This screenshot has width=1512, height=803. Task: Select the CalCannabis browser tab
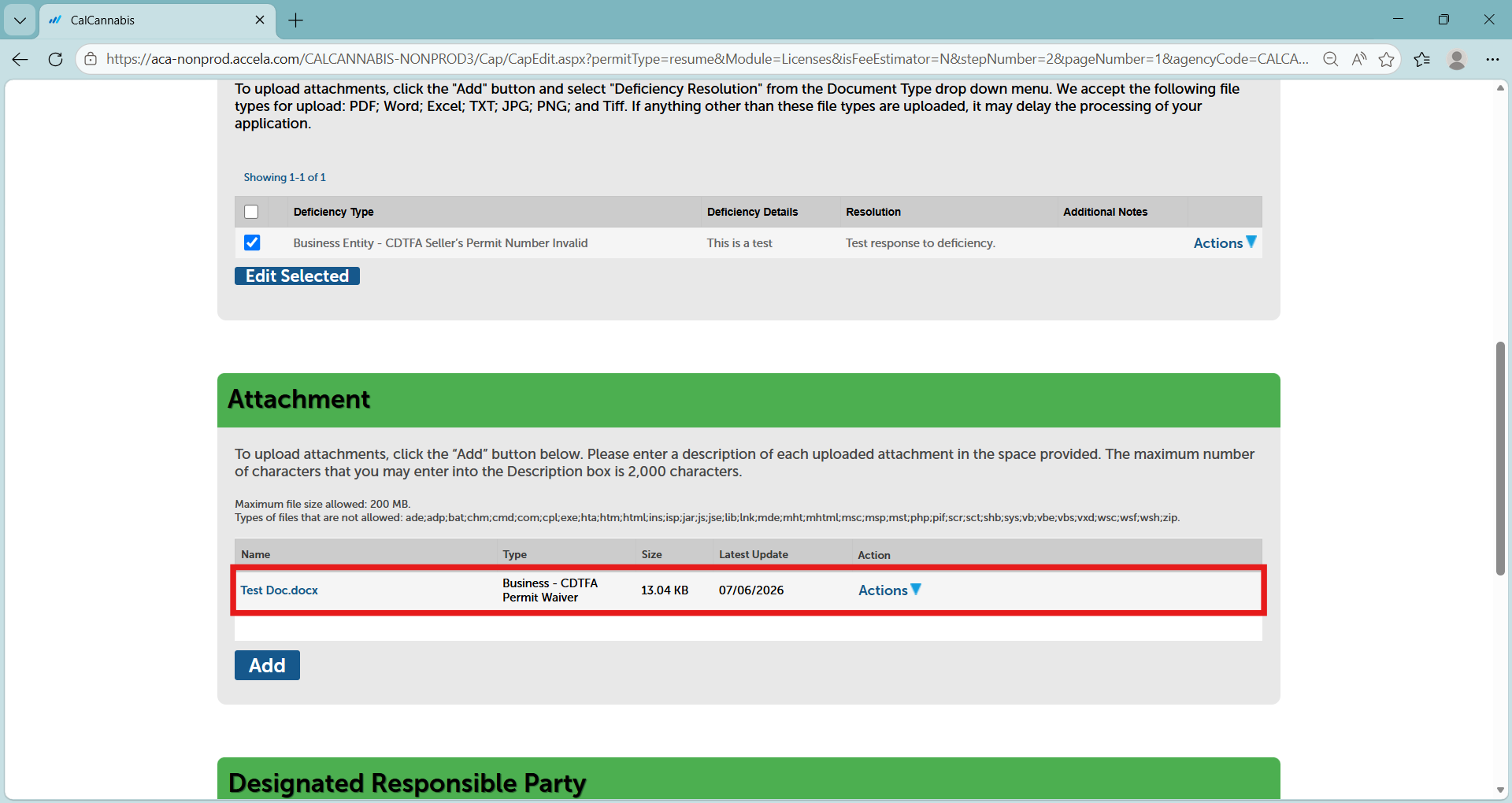click(x=157, y=20)
